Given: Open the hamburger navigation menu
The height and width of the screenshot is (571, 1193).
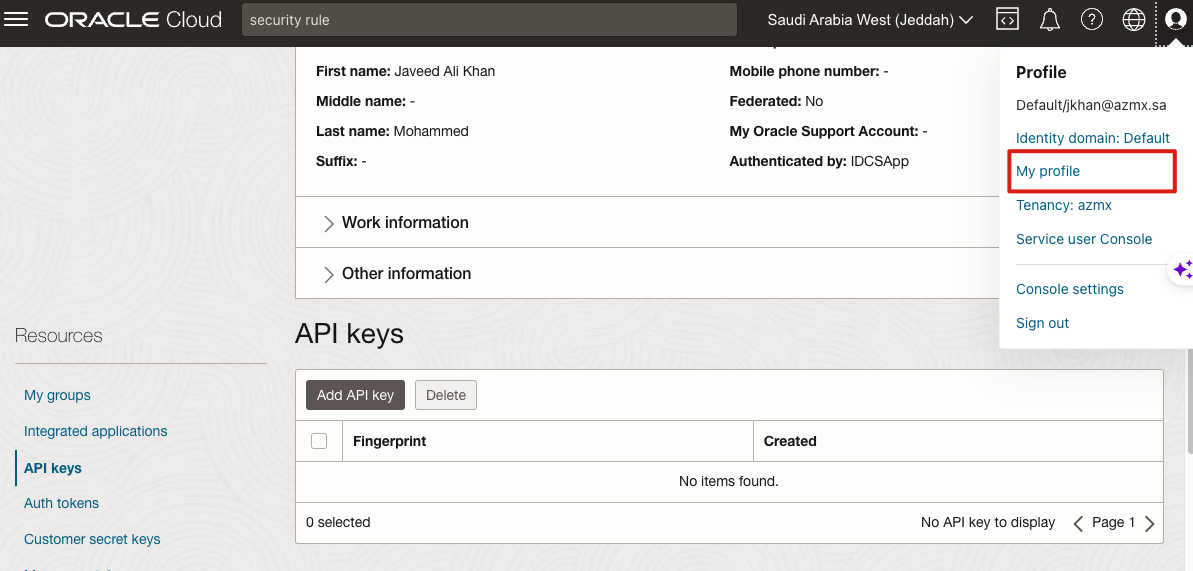Looking at the screenshot, I should 17,20.
